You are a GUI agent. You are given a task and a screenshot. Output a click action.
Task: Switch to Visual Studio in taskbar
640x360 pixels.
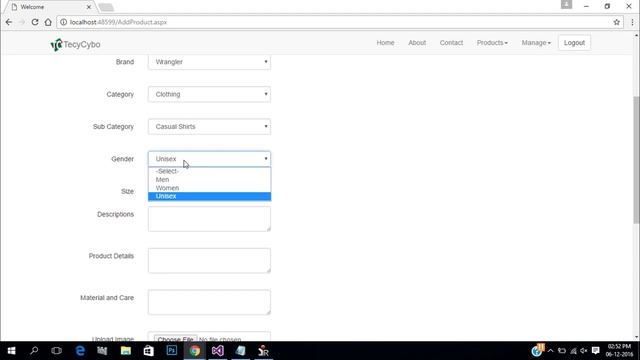[x=218, y=351]
